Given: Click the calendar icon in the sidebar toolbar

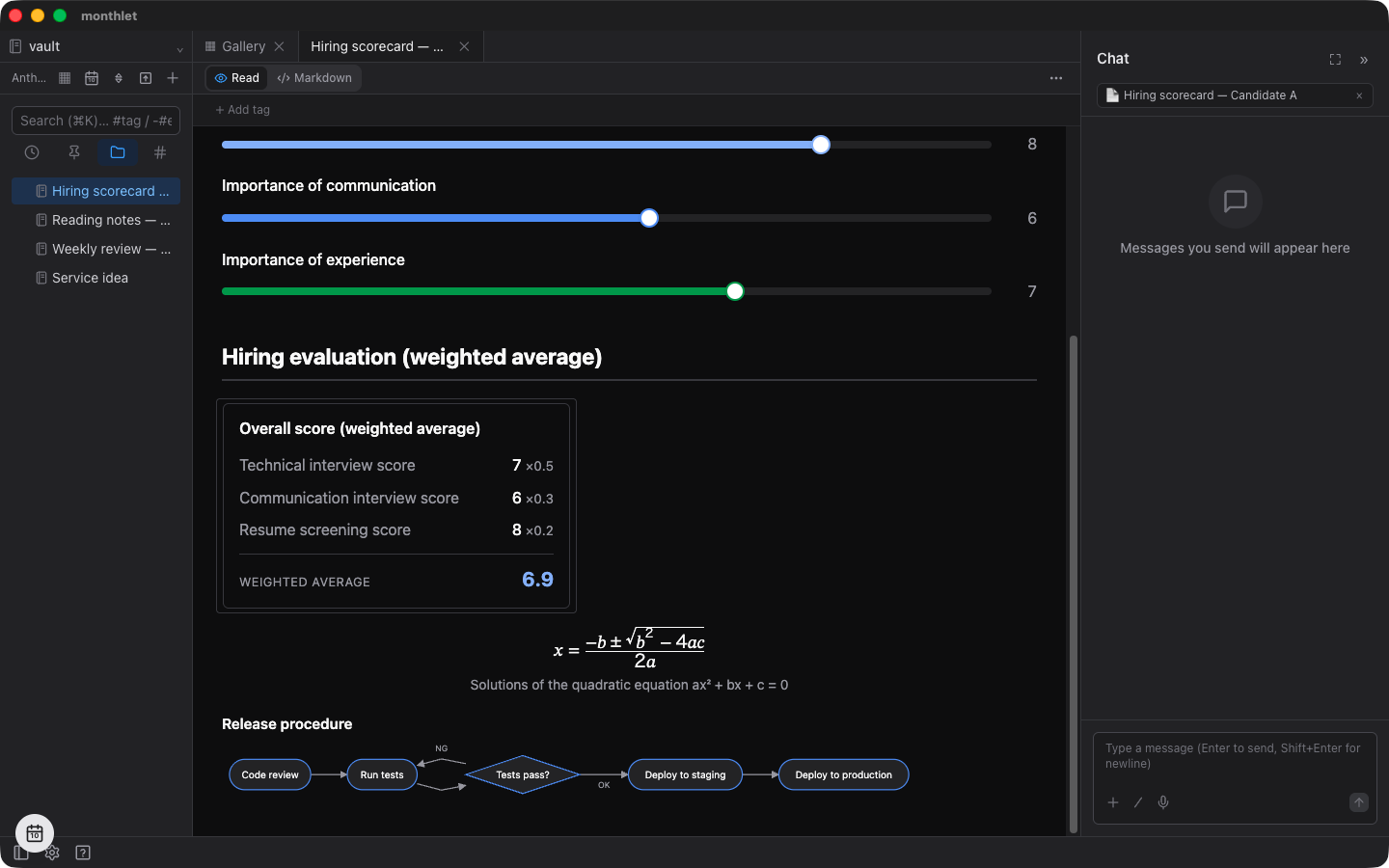Looking at the screenshot, I should point(92,78).
